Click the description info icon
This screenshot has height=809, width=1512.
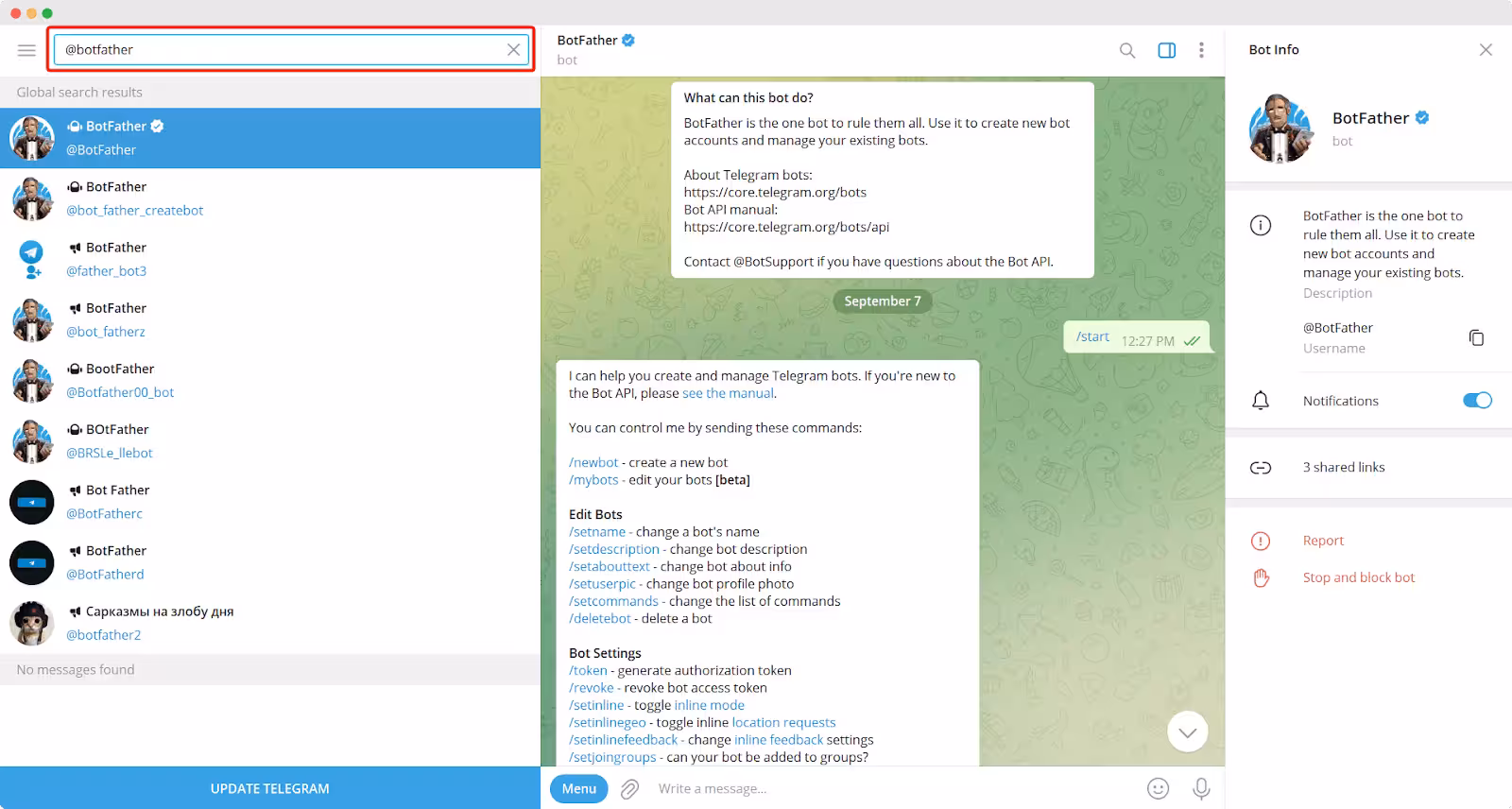point(1261,225)
